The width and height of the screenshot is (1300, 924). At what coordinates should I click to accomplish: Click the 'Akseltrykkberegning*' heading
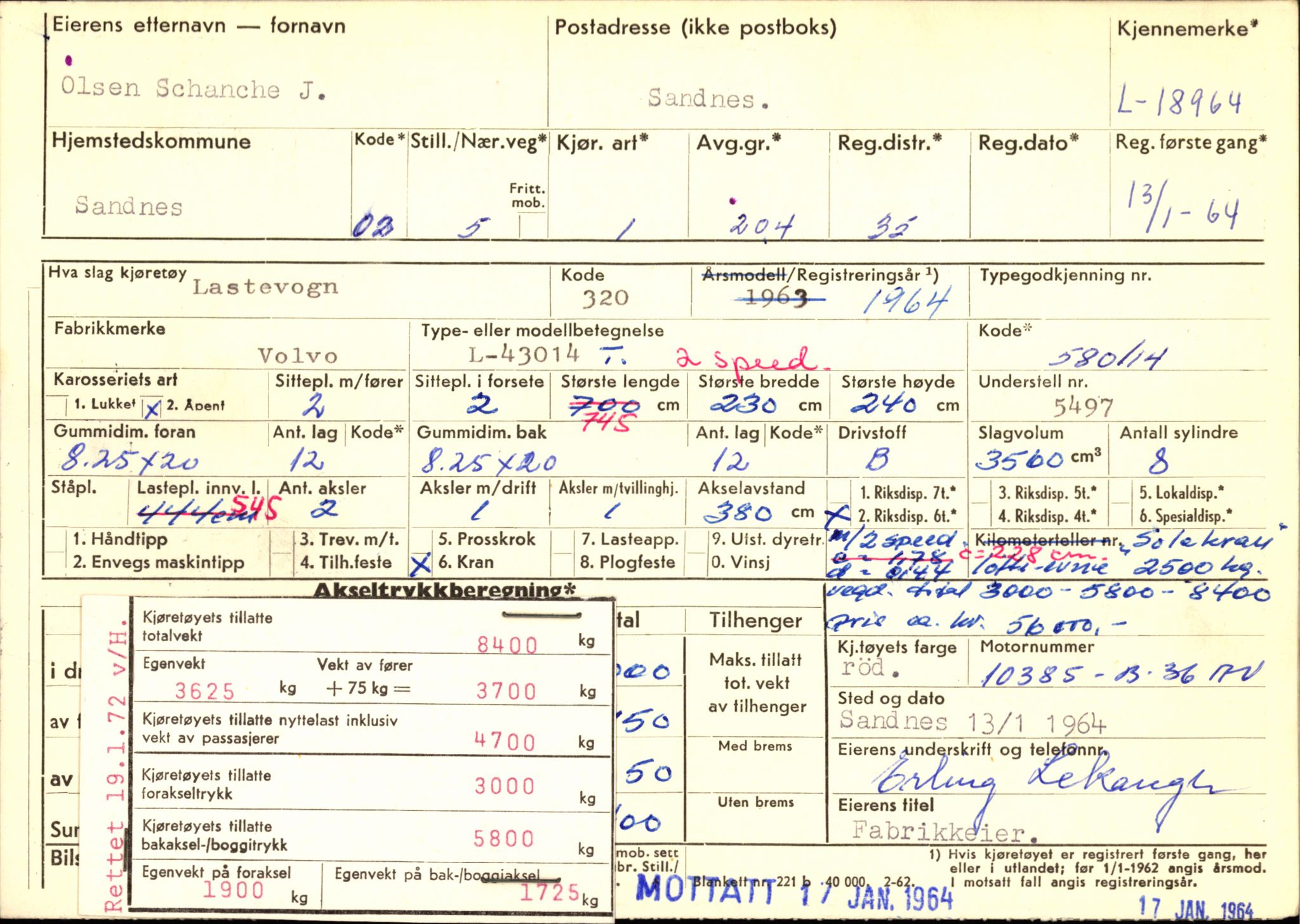coord(445,590)
